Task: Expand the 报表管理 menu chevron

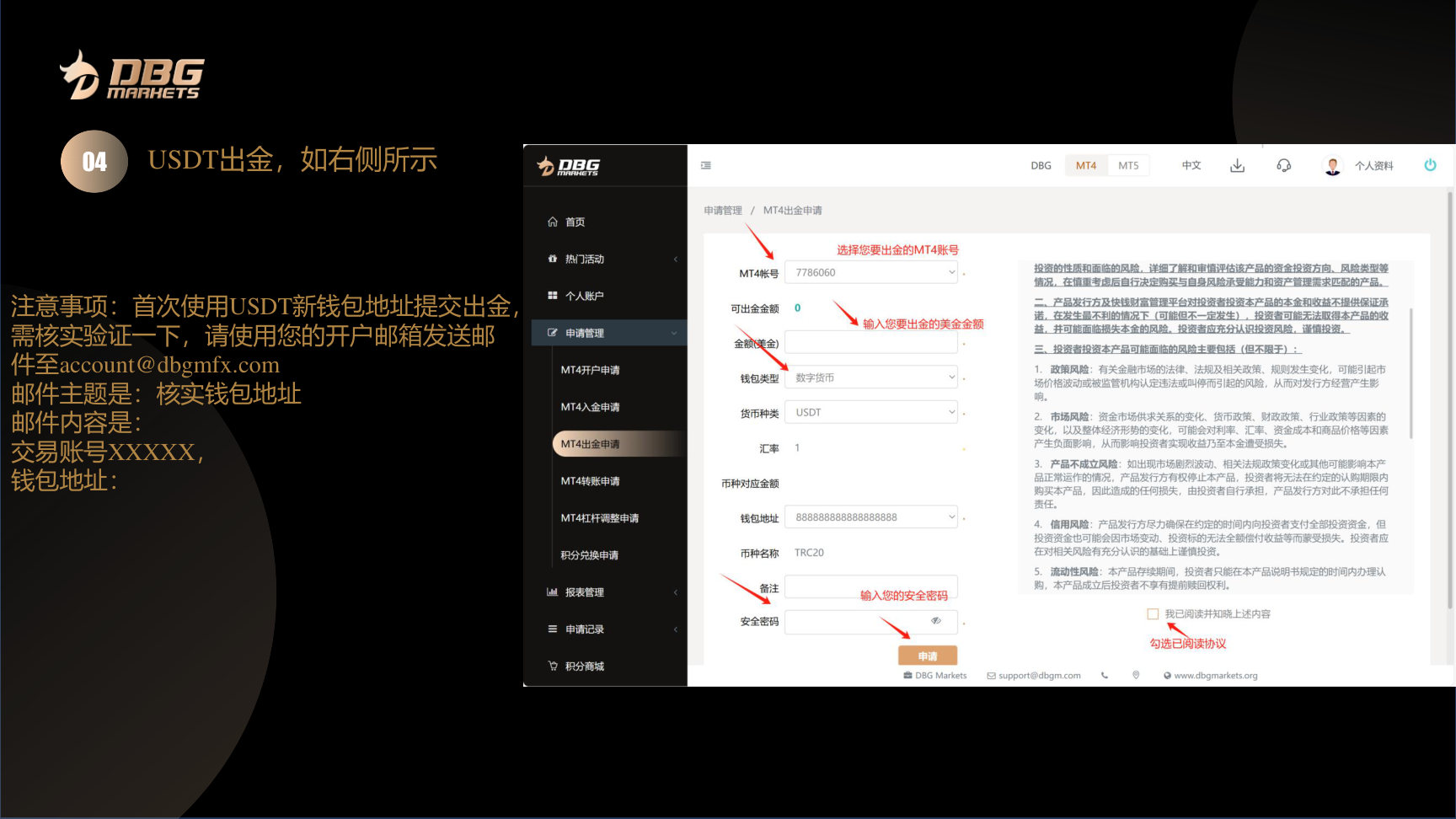Action: (x=676, y=592)
